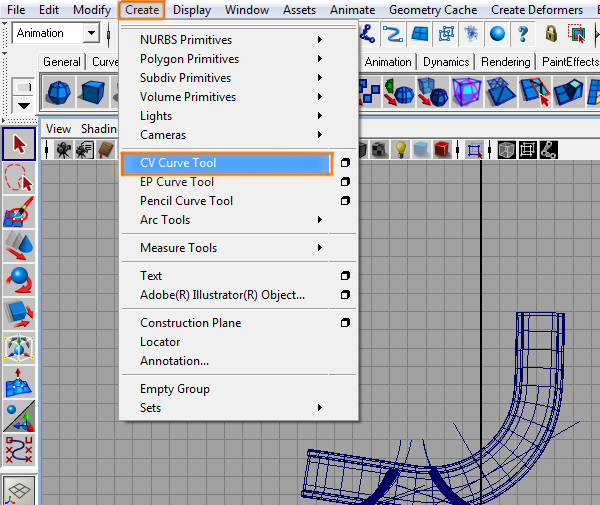Choose the Paint Selection tool

tap(19, 213)
